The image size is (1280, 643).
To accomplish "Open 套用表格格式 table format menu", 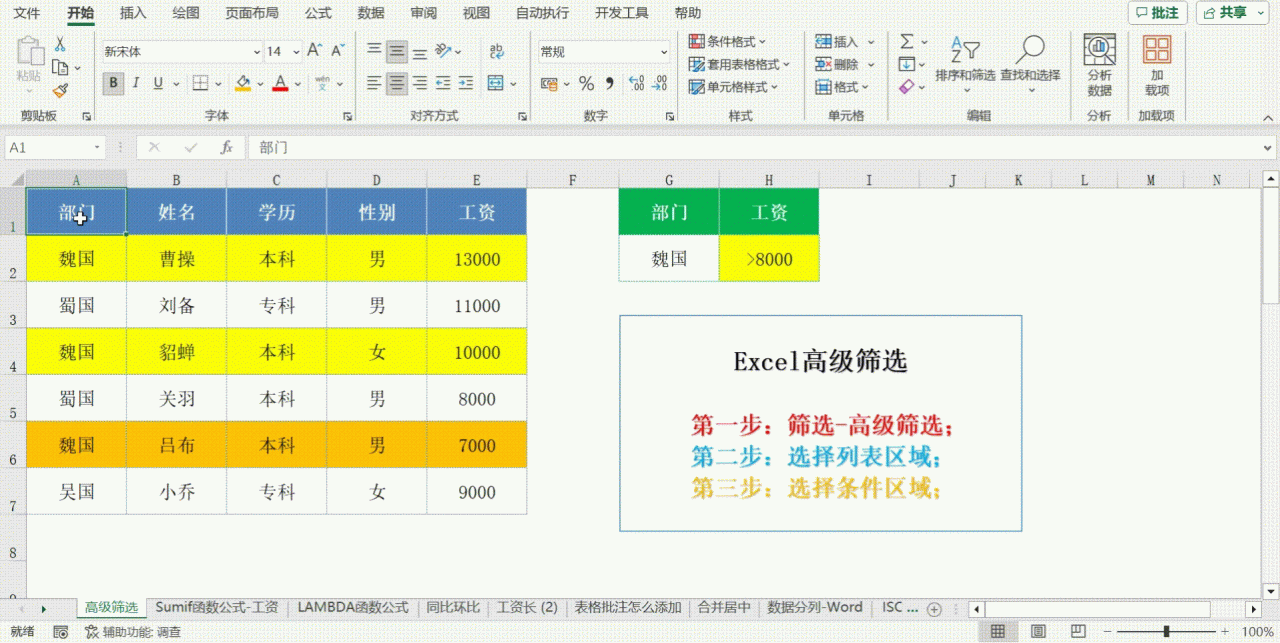I will [740, 64].
